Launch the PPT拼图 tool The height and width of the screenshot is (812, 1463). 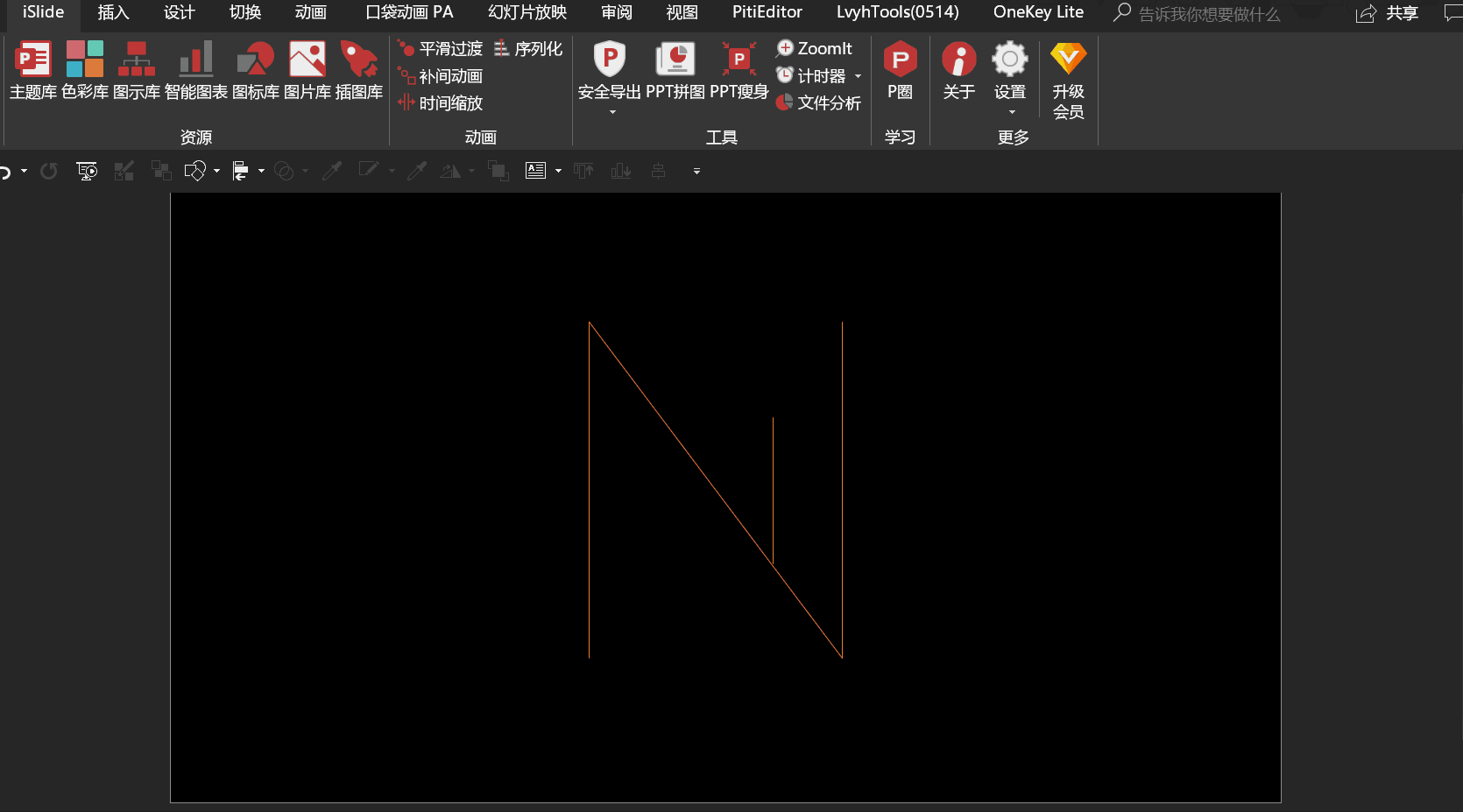click(x=675, y=70)
